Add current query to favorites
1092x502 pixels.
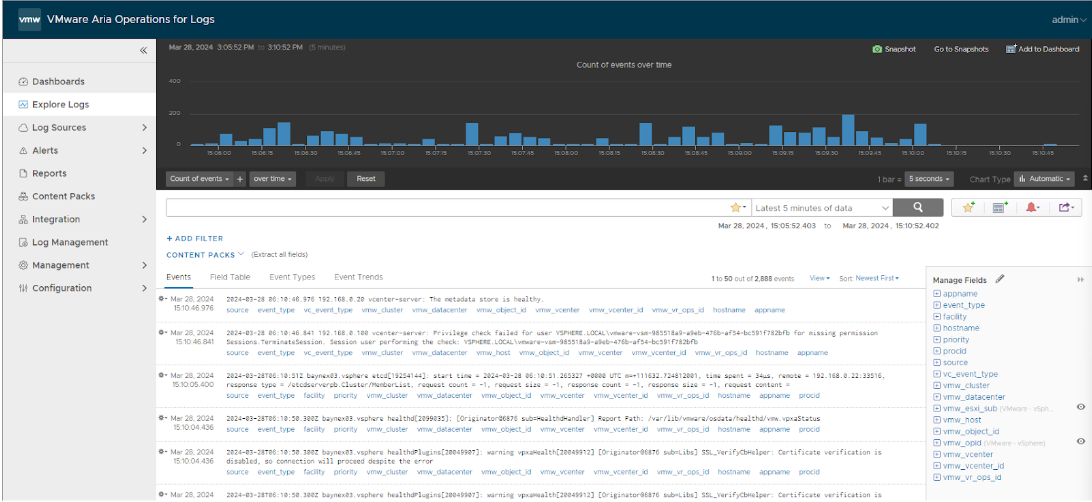point(968,207)
